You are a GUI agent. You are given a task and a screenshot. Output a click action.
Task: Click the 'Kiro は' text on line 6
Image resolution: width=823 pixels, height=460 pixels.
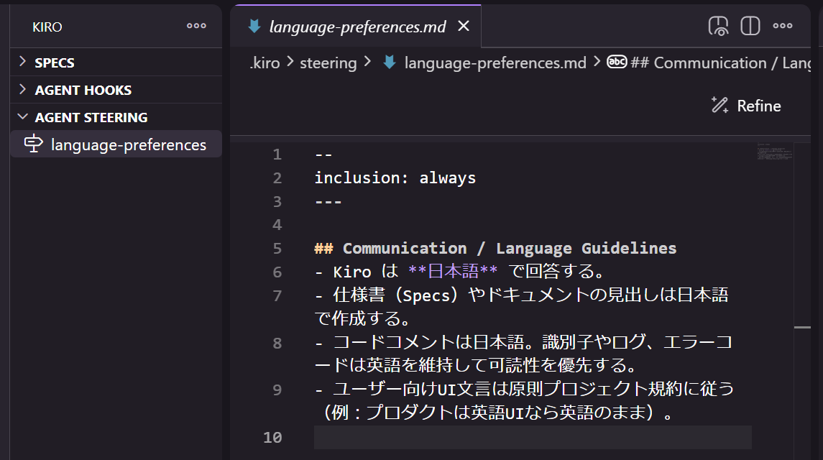coord(365,271)
